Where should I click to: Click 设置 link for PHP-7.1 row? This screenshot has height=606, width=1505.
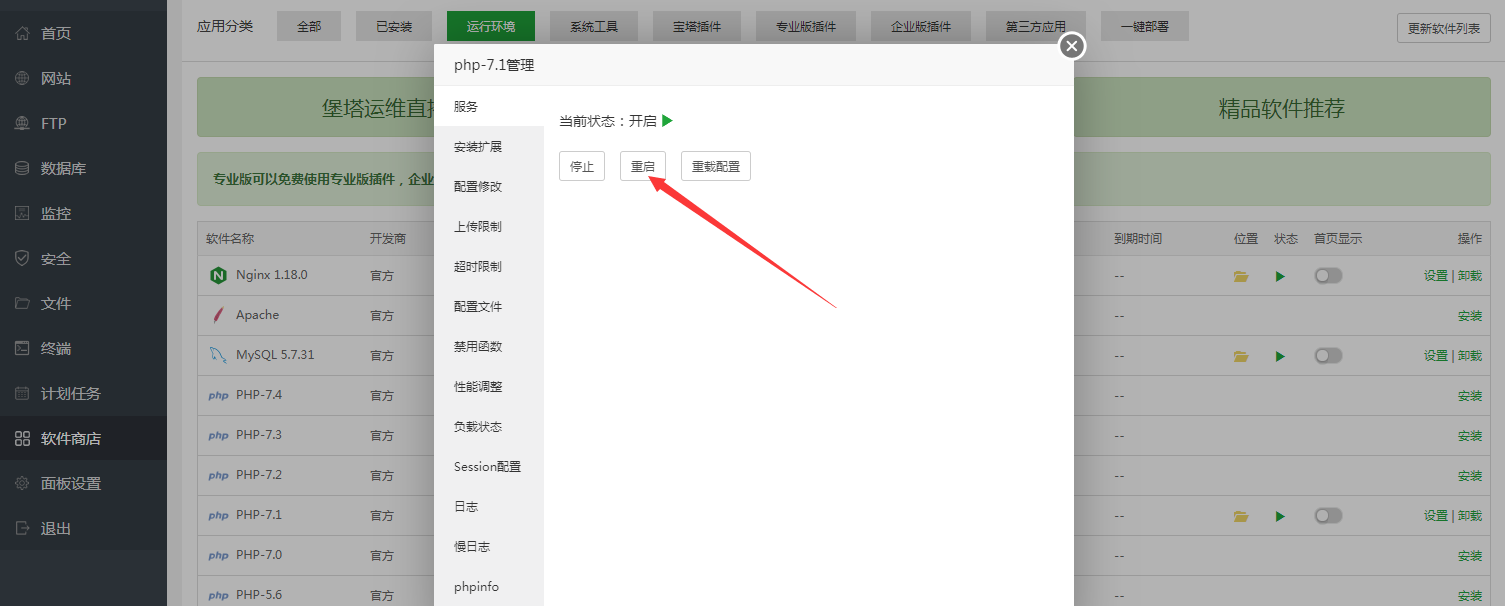[x=1436, y=516]
